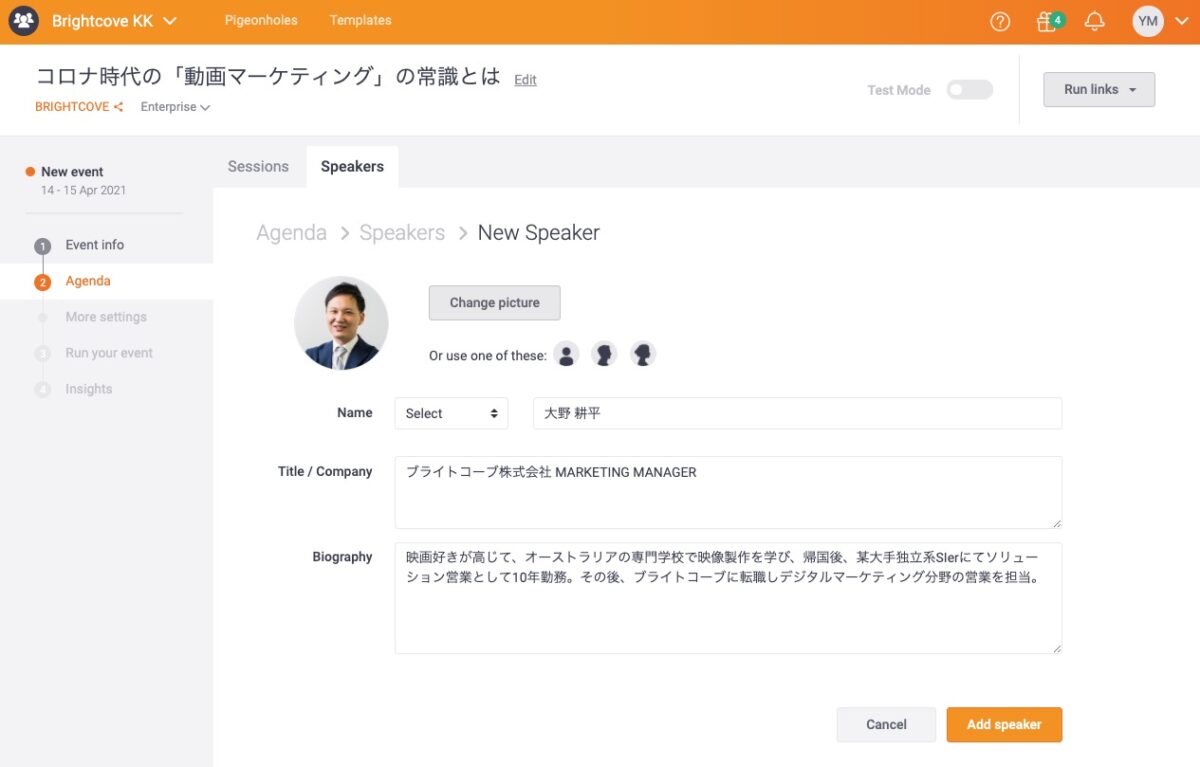The width and height of the screenshot is (1200, 767).
Task: Expand the Enterprise plan dropdown
Action: point(175,107)
